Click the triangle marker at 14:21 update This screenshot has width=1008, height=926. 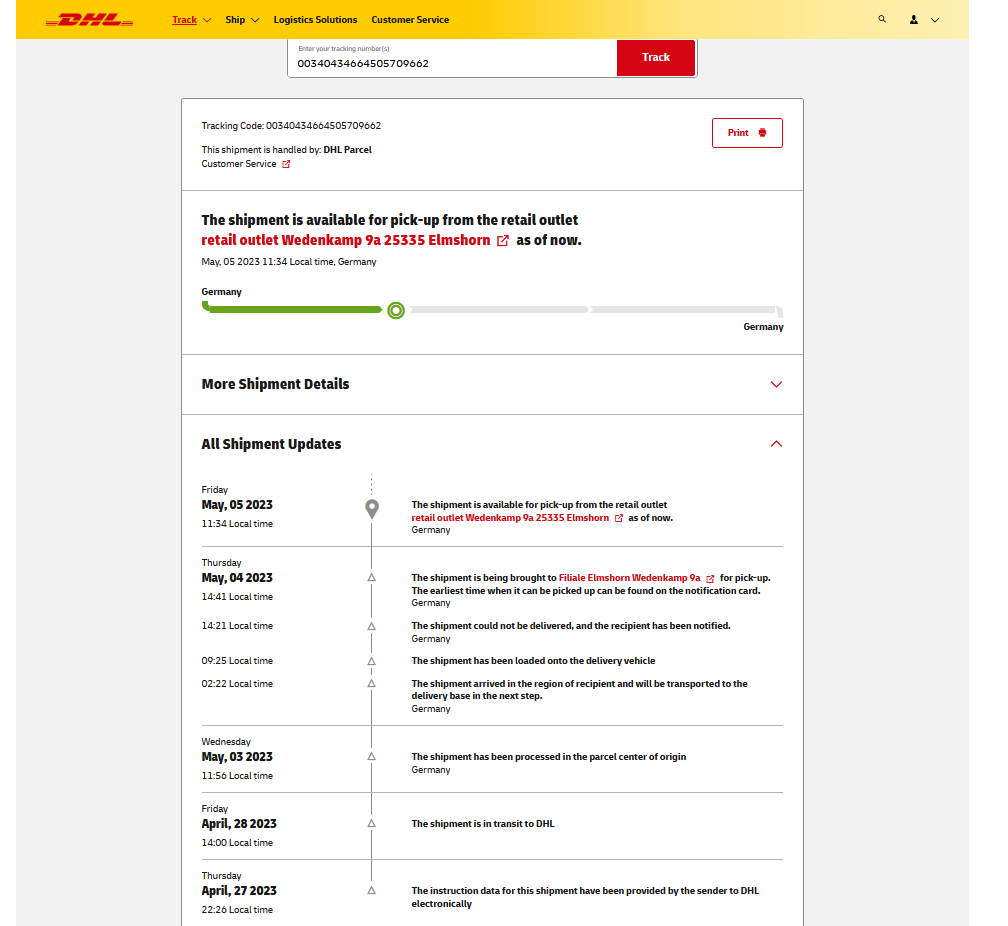tap(371, 626)
